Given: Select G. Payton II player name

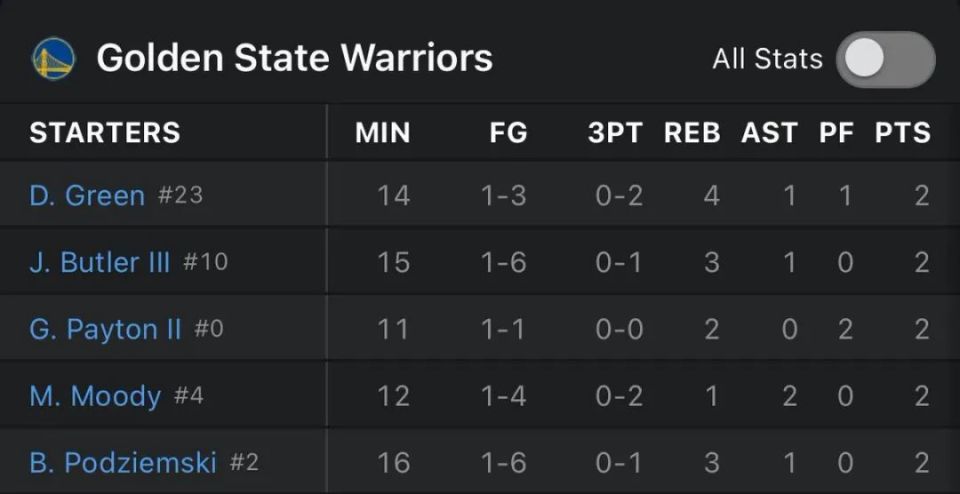Looking at the screenshot, I should pyautogui.click(x=105, y=329).
